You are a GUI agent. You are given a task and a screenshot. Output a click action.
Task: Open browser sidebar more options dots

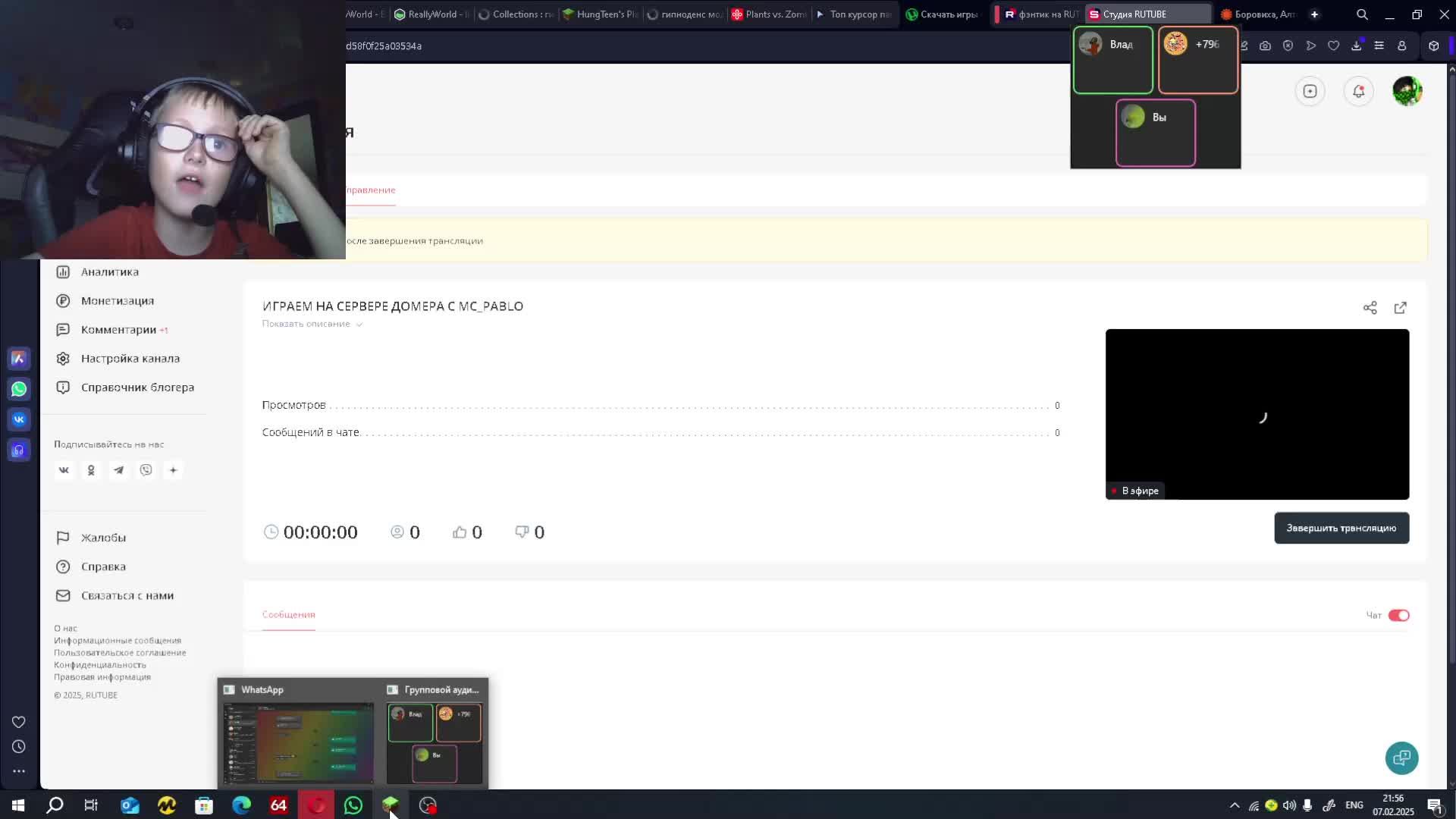click(x=19, y=770)
